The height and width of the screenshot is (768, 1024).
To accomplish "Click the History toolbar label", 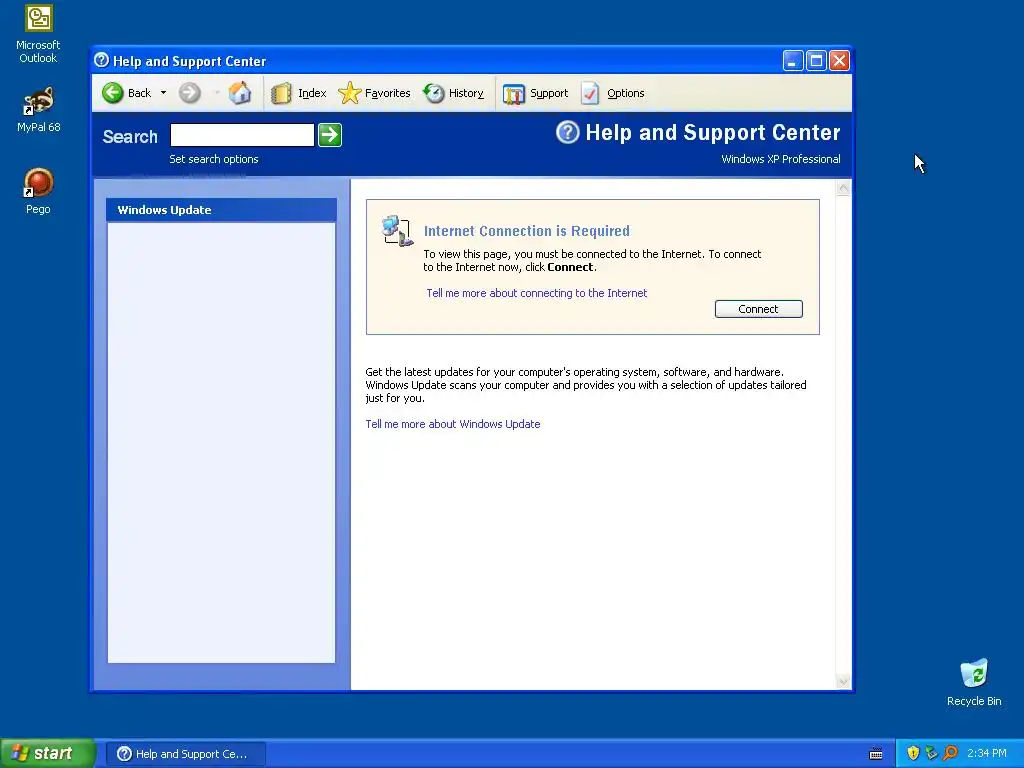I will coord(466,93).
